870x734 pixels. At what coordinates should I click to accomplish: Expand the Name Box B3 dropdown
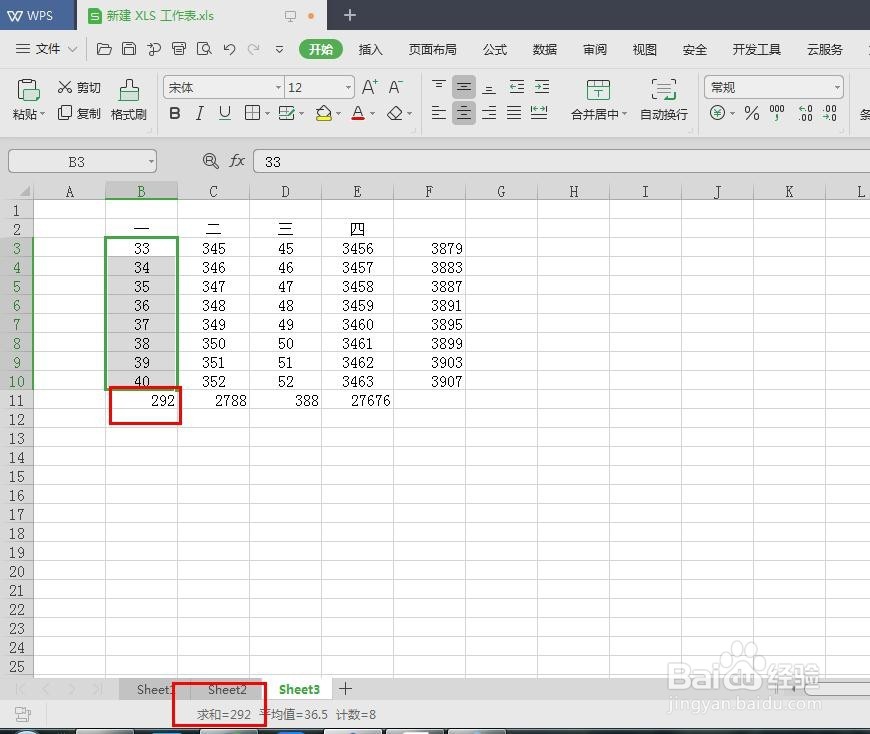point(150,162)
